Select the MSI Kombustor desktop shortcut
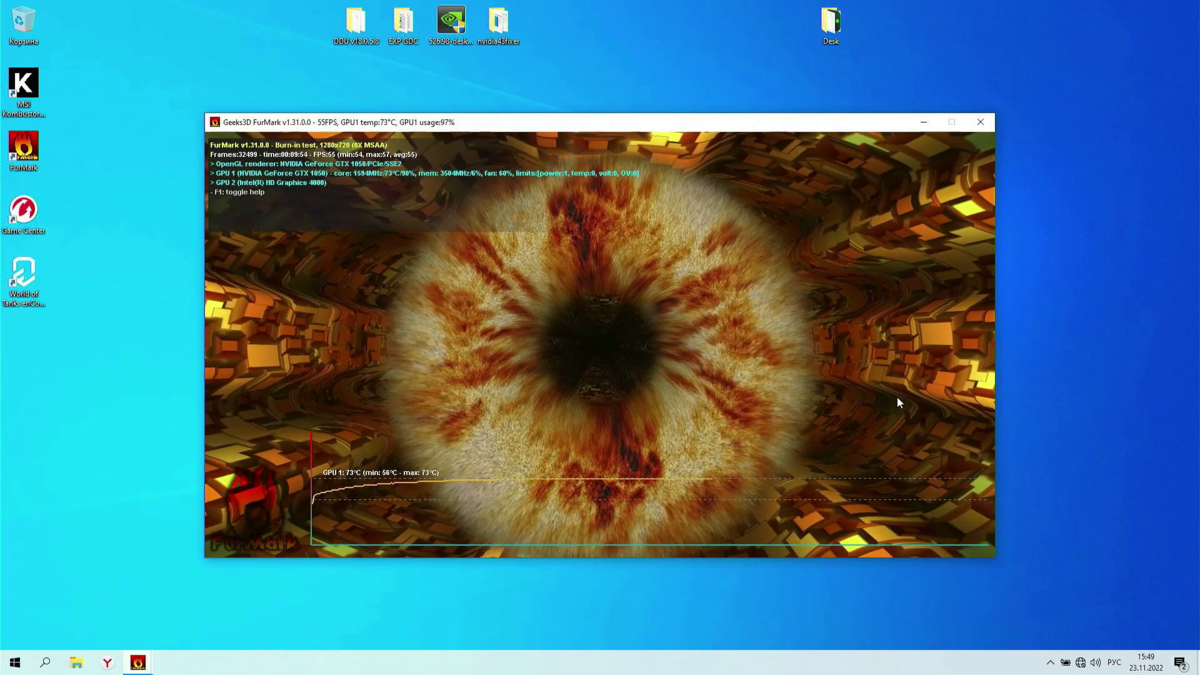Viewport: 1200px width, 675px height. 23,92
